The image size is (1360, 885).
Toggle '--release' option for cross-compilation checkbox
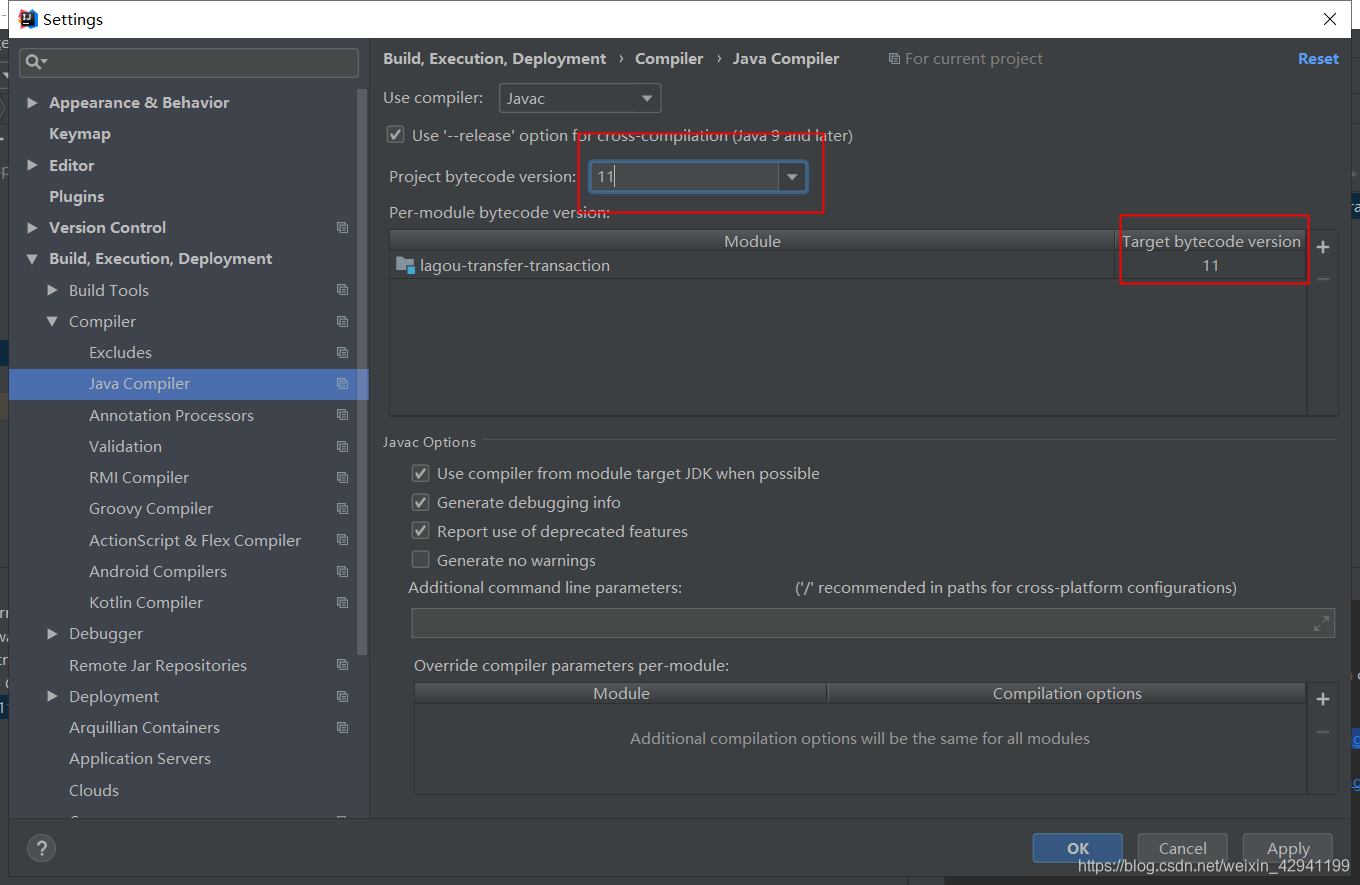click(x=396, y=135)
